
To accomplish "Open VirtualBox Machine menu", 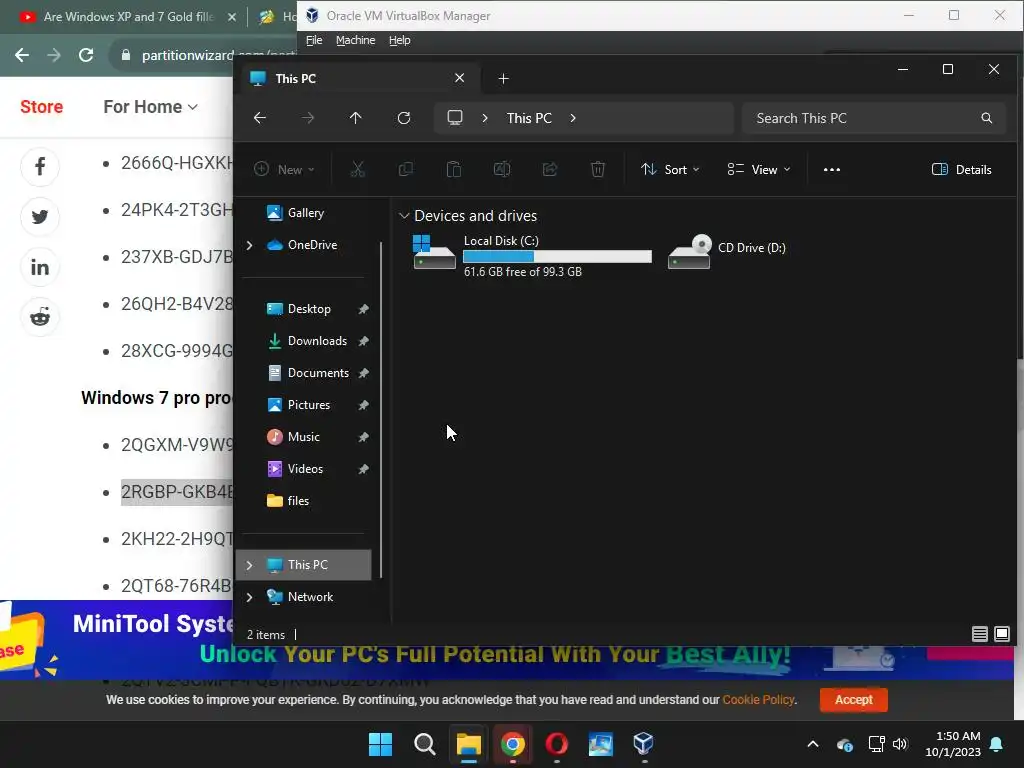I will click(x=355, y=40).
